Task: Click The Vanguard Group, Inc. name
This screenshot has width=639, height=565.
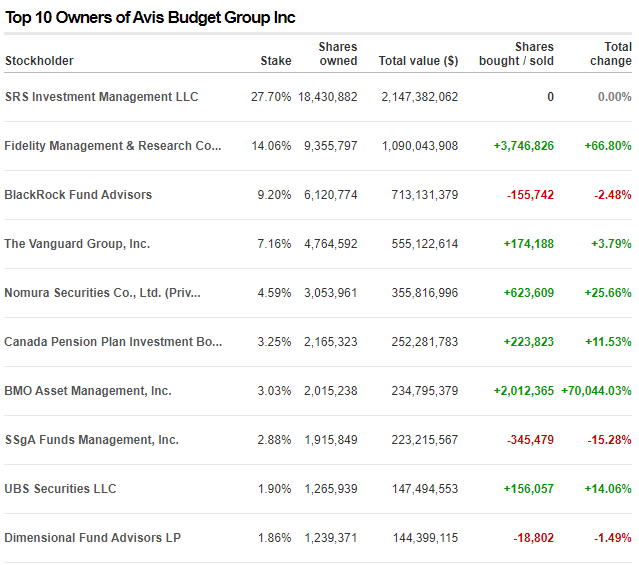Action: point(77,244)
